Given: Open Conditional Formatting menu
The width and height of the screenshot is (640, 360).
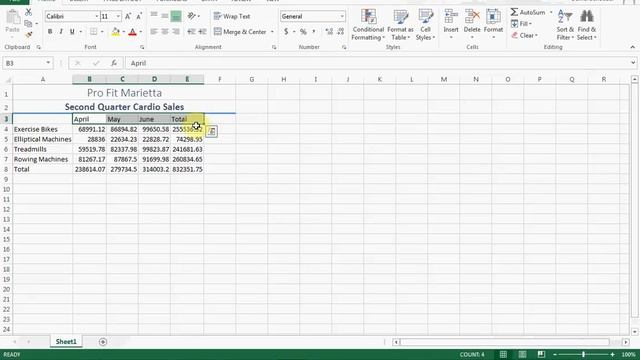Looking at the screenshot, I should point(368,24).
